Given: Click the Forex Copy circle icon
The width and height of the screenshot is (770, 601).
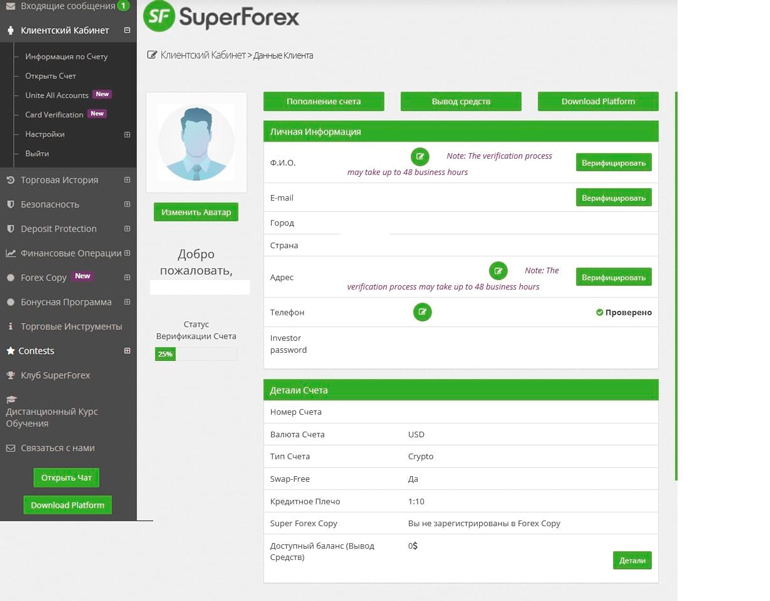Looking at the screenshot, I should click(x=10, y=277).
